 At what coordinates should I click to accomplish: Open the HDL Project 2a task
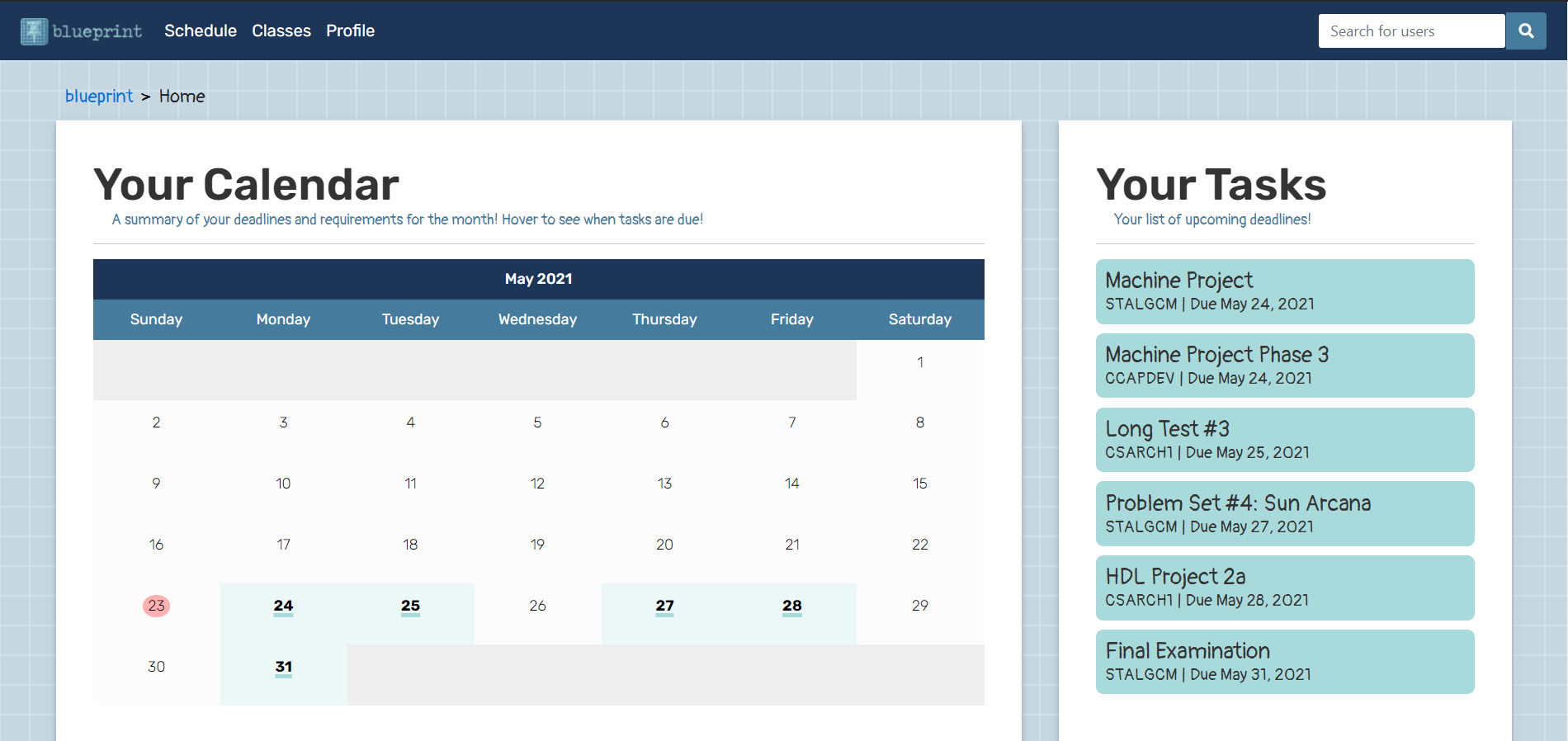pos(1285,588)
